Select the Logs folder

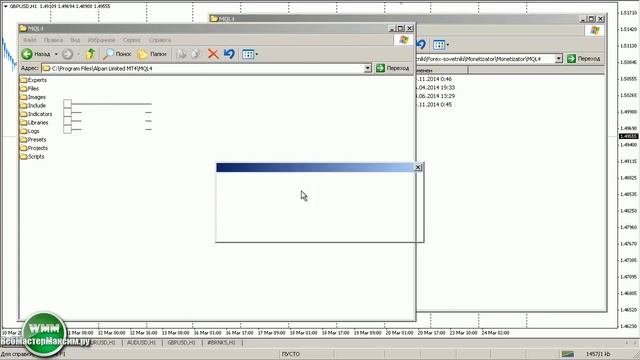point(30,131)
